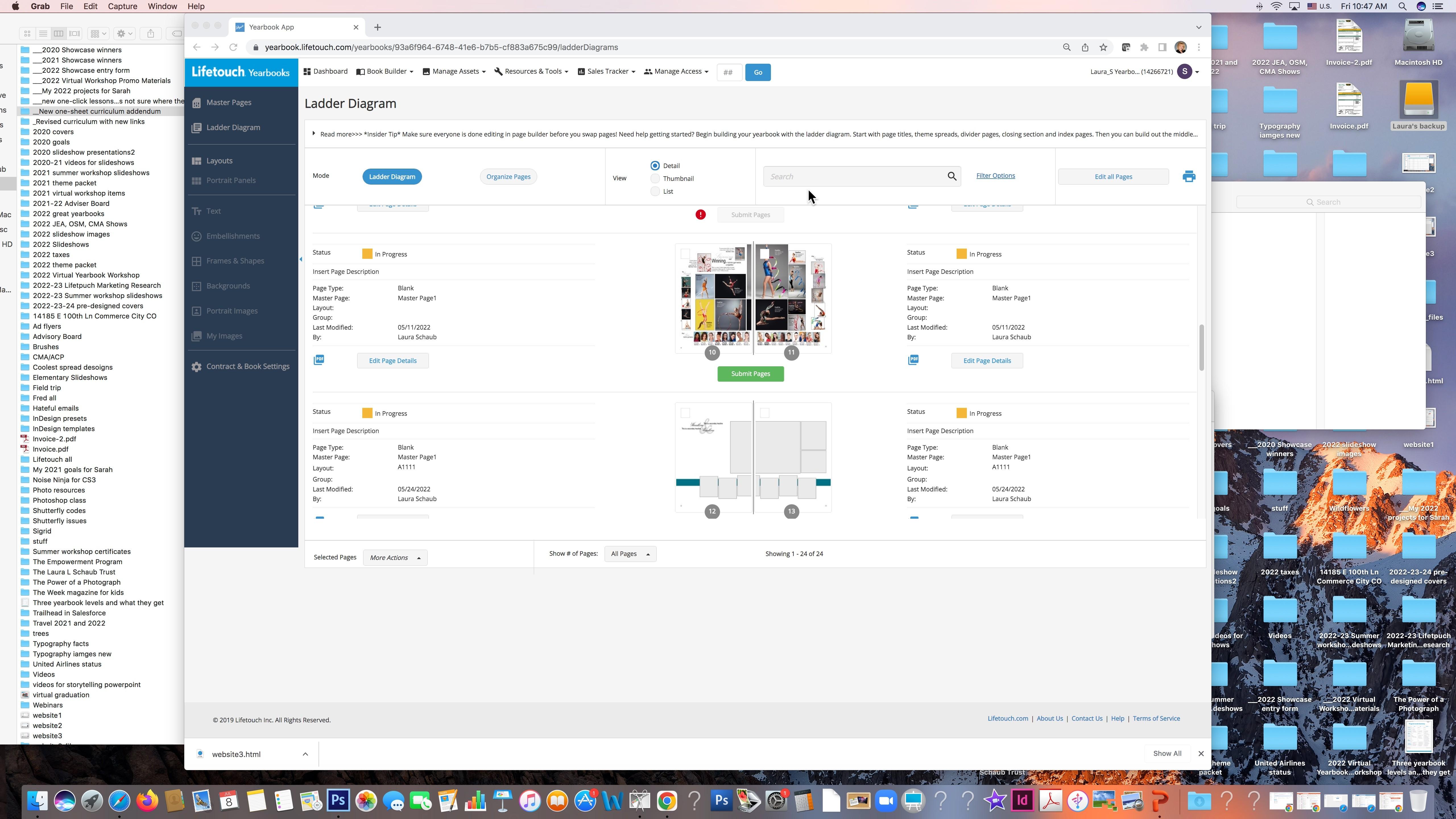Open InDesign from the Dock
The height and width of the screenshot is (819, 1456).
[1023, 800]
